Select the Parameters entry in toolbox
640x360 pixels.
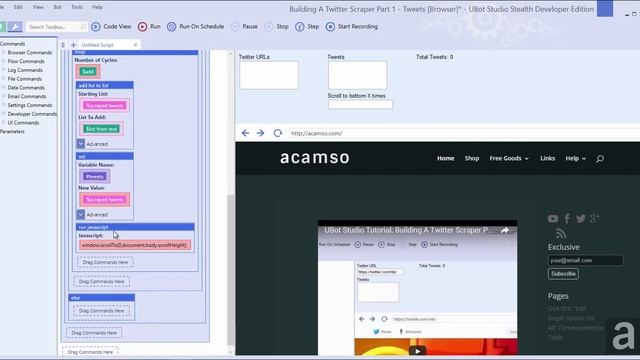[12, 132]
